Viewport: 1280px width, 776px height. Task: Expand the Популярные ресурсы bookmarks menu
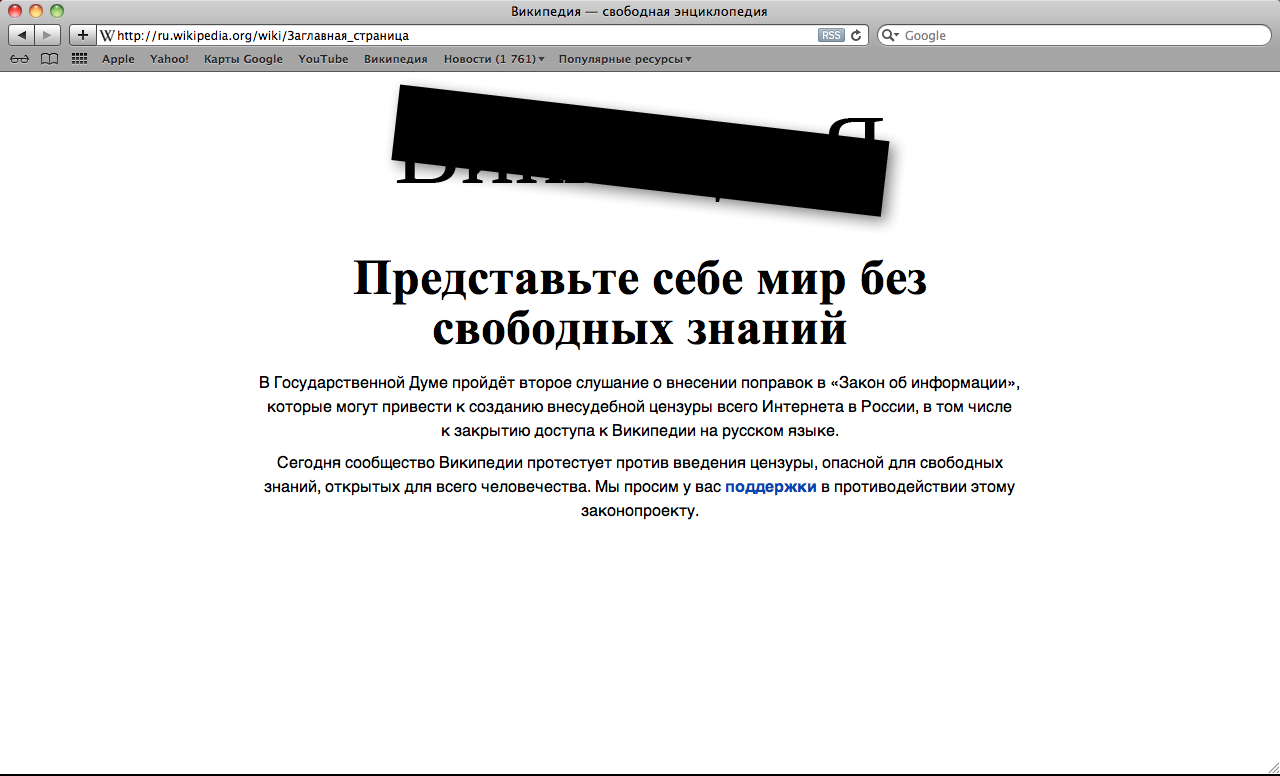tap(624, 59)
